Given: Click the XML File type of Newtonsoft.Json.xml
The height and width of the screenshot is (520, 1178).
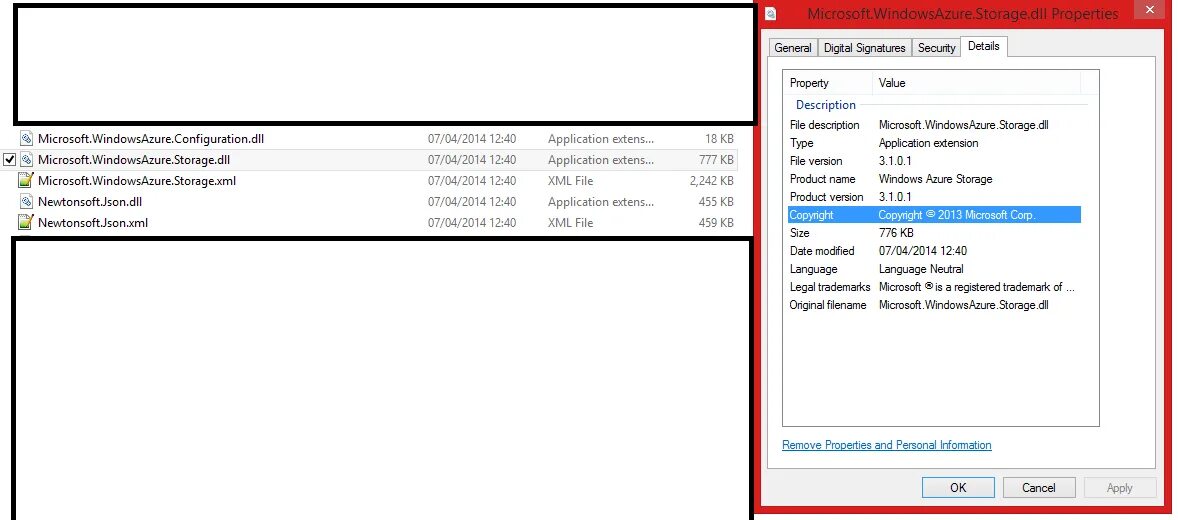Looking at the screenshot, I should click(570, 223).
